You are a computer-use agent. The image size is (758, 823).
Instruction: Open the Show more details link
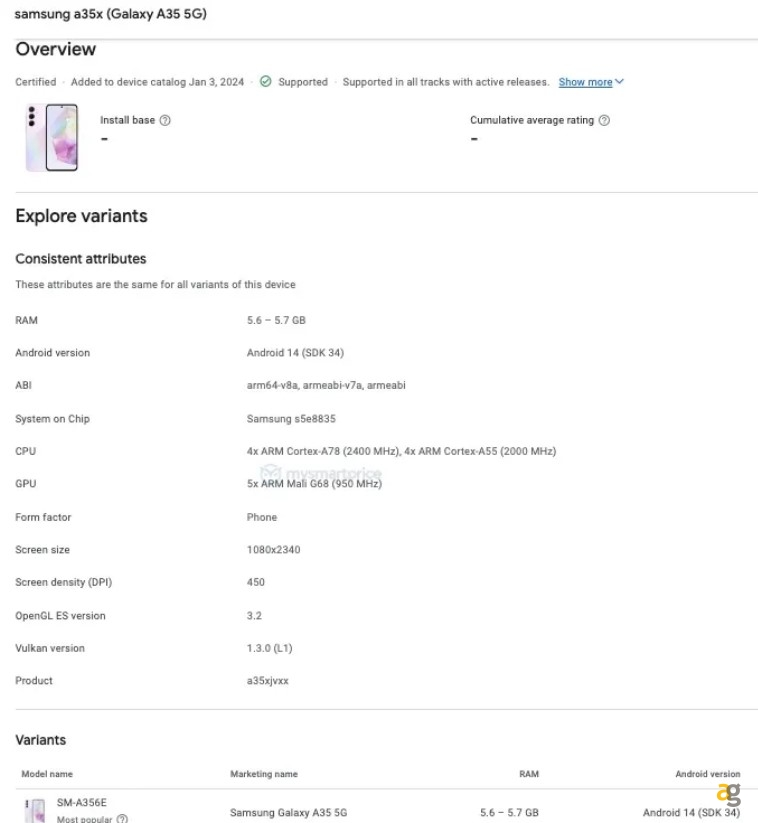585,82
